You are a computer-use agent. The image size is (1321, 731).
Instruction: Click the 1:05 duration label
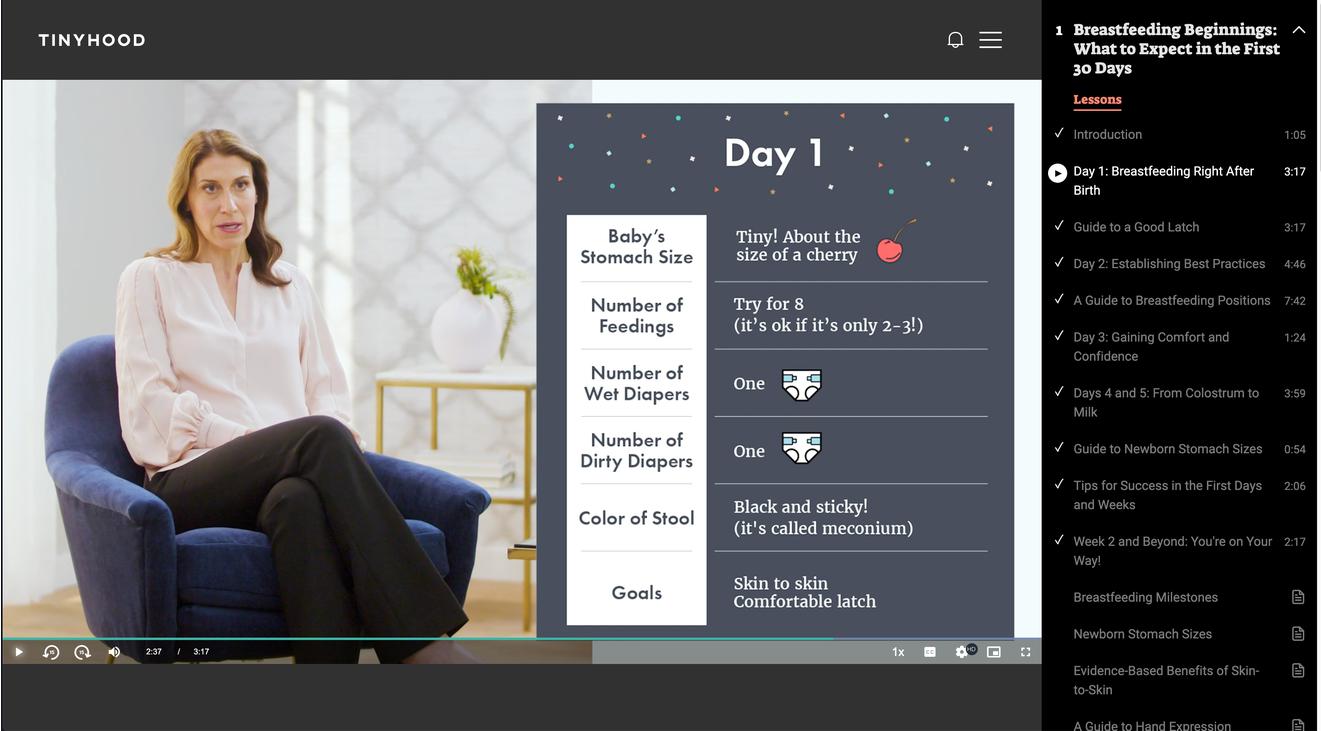point(1295,135)
